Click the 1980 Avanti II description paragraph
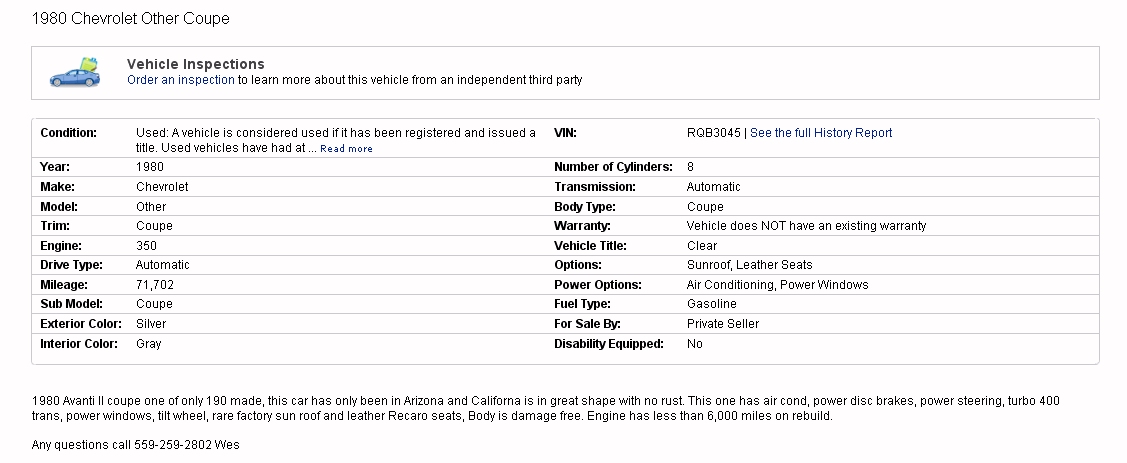The width and height of the screenshot is (1127, 463). 545,408
